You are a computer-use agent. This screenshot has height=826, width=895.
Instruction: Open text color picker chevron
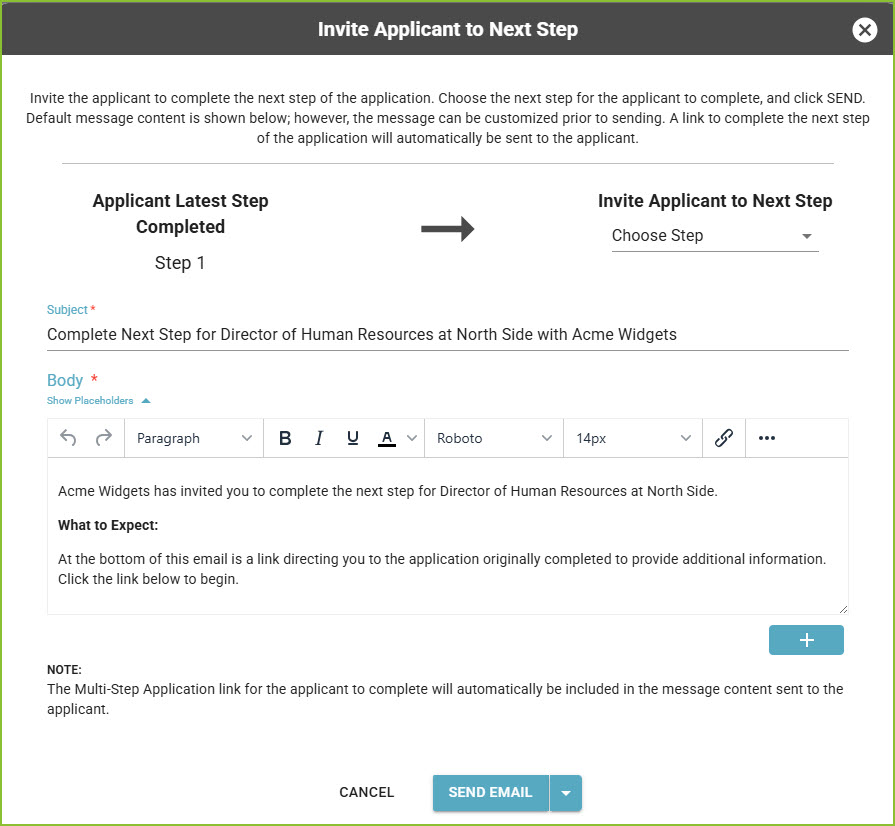coord(412,438)
